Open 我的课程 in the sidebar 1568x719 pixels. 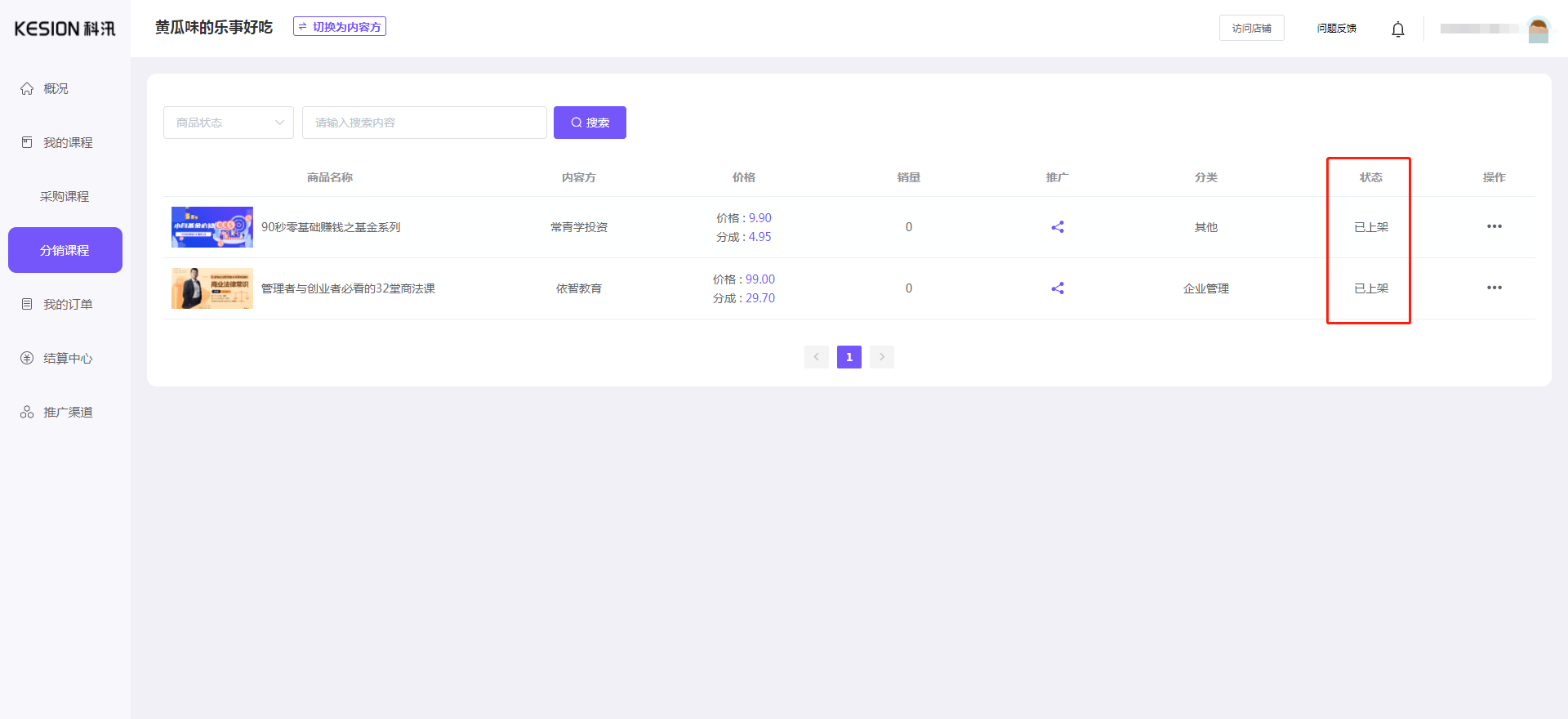click(67, 142)
